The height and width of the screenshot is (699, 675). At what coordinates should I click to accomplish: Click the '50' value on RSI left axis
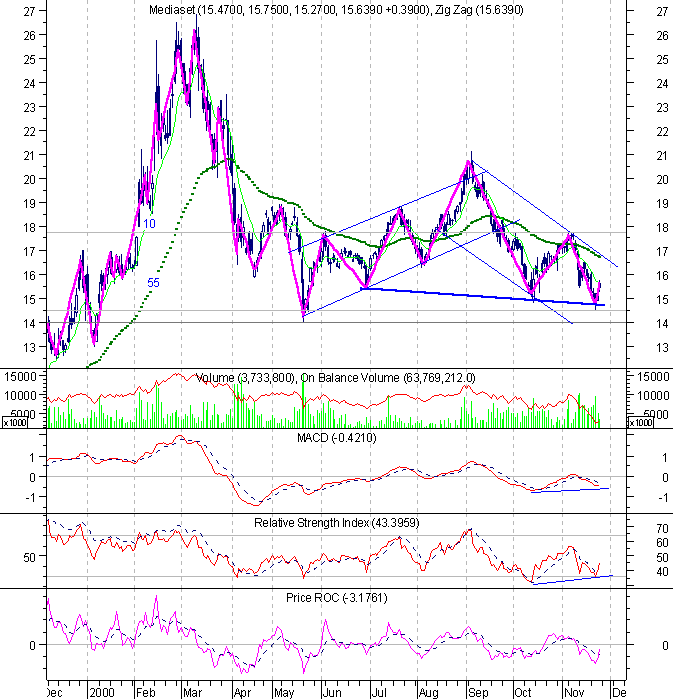coord(29,557)
